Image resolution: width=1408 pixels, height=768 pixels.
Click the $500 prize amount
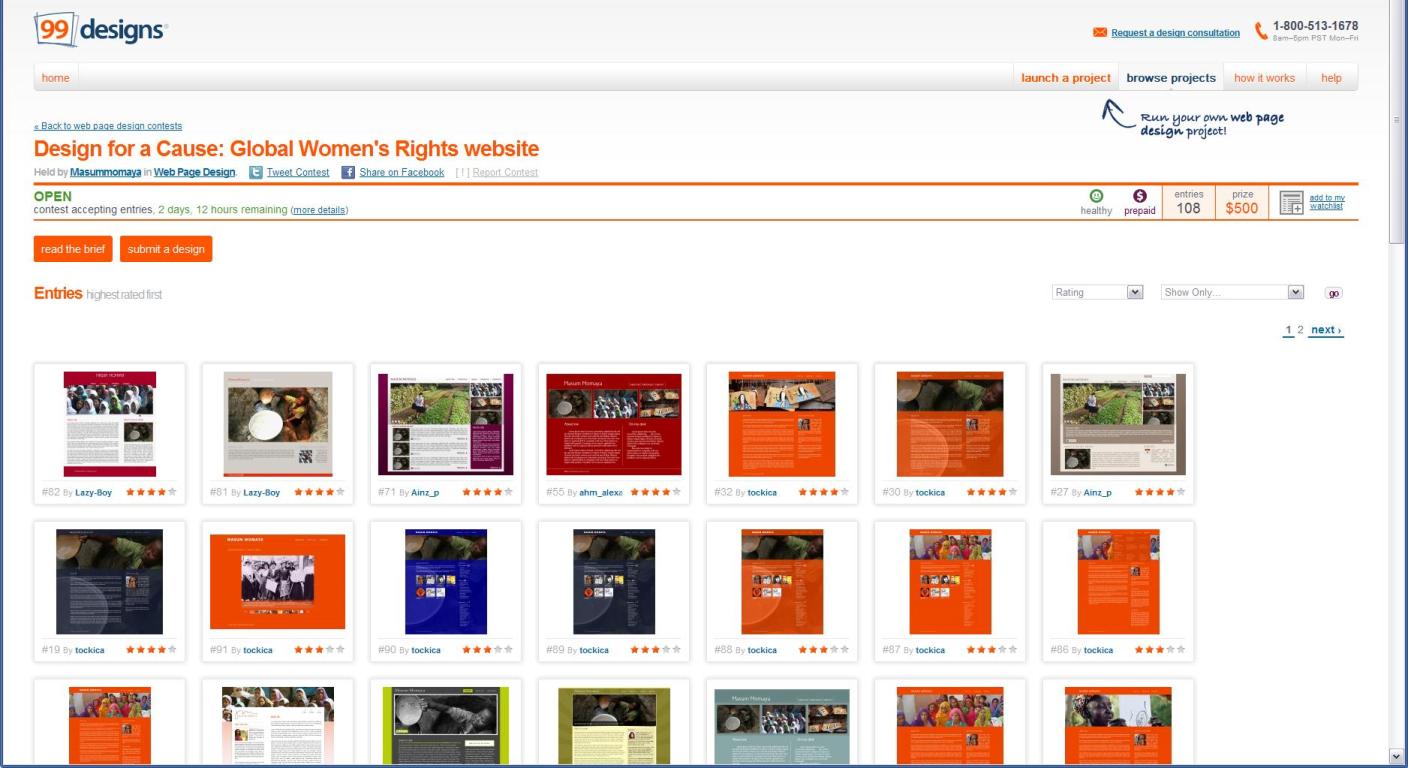point(1242,208)
